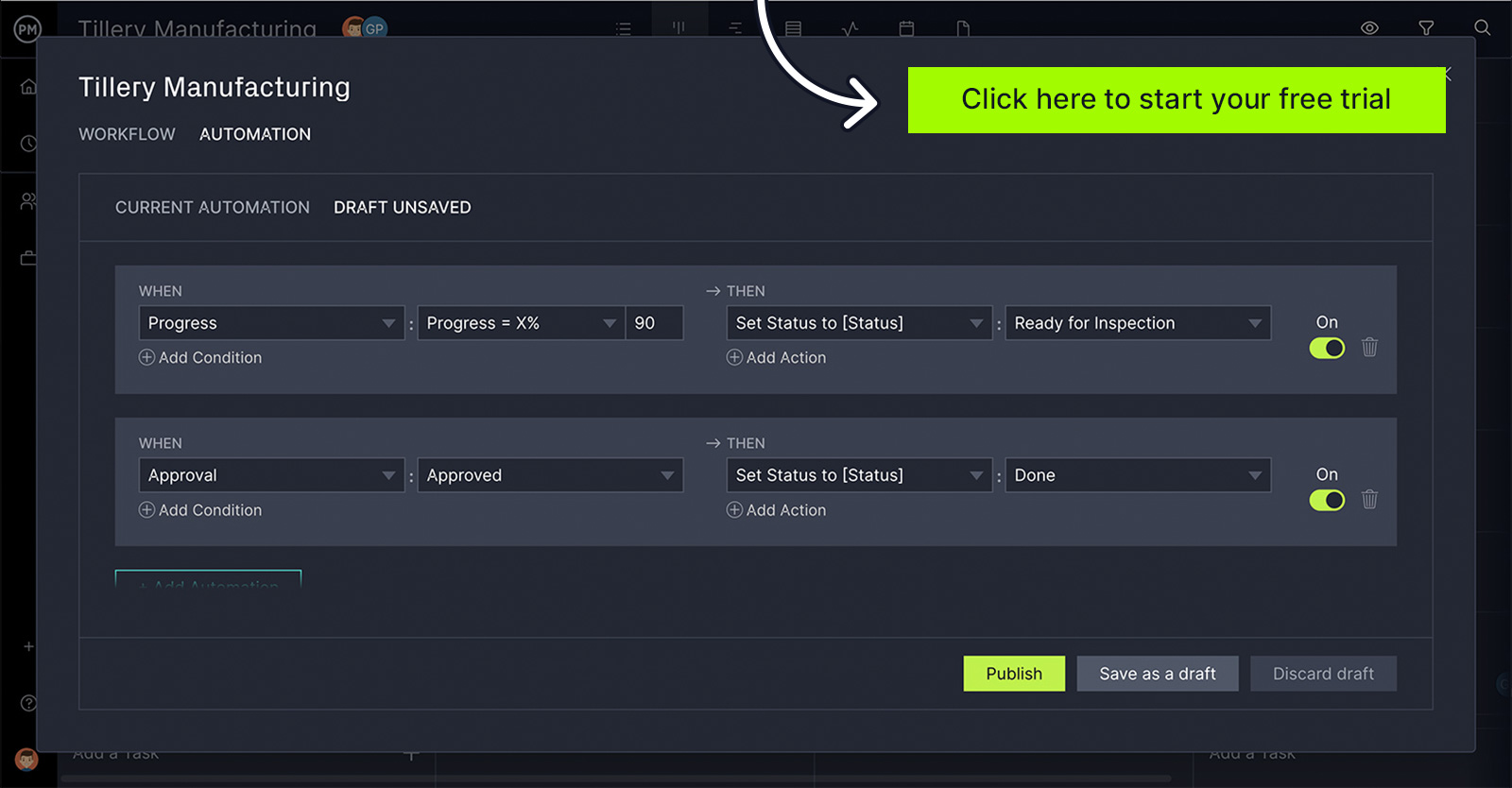Open the briefcase portfolio icon in sidebar
Viewport: 1512px width, 788px height.
tap(28, 258)
